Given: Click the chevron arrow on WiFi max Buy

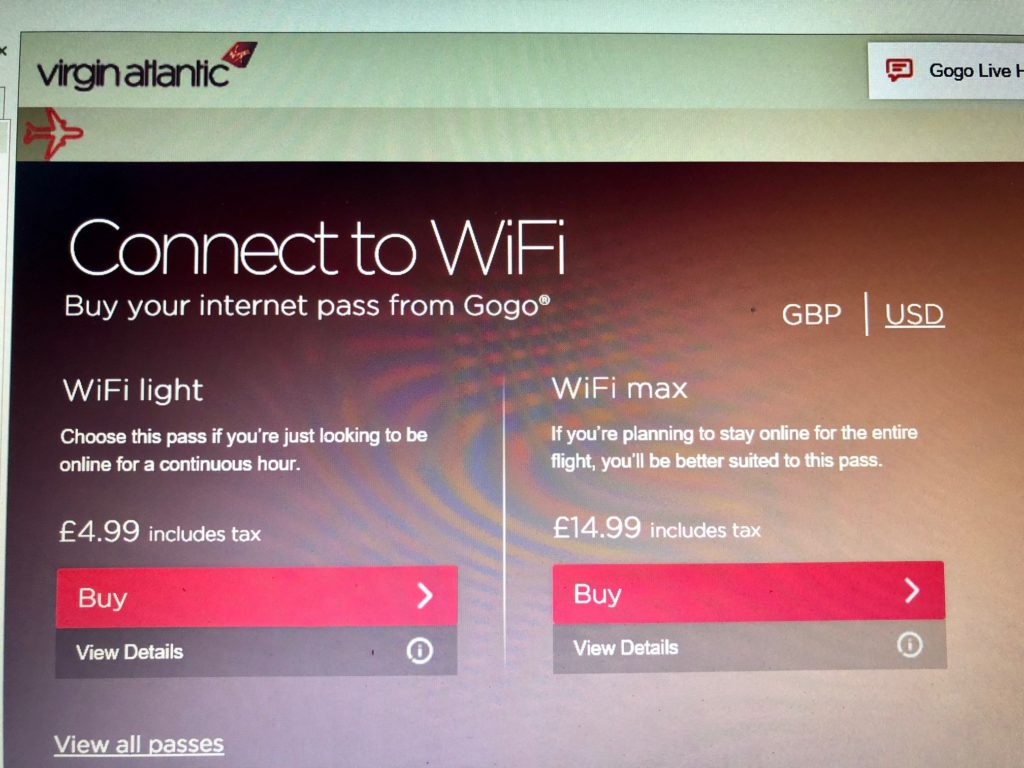Looking at the screenshot, I should click(x=912, y=590).
